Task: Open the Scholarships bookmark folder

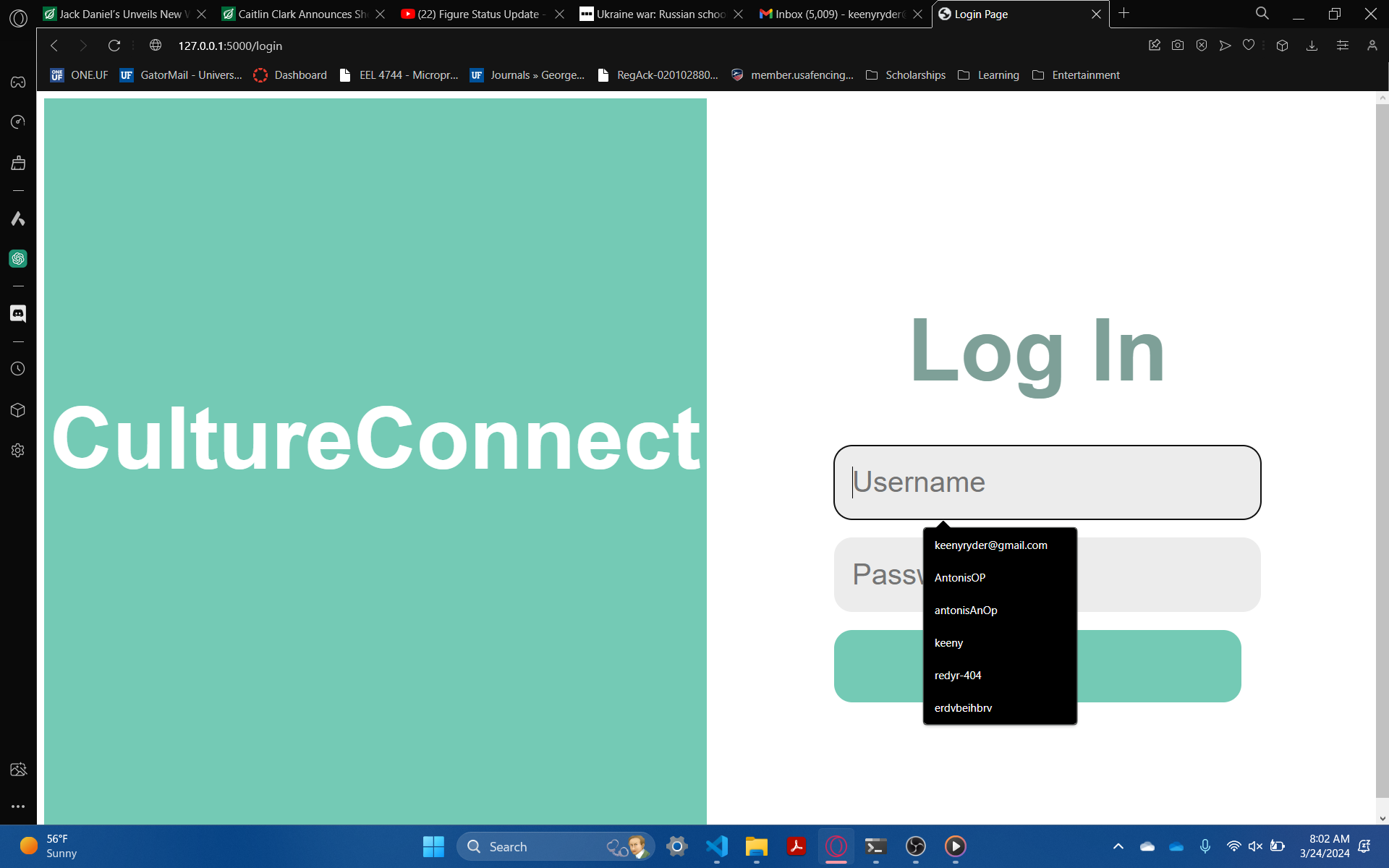Action: coord(906,75)
